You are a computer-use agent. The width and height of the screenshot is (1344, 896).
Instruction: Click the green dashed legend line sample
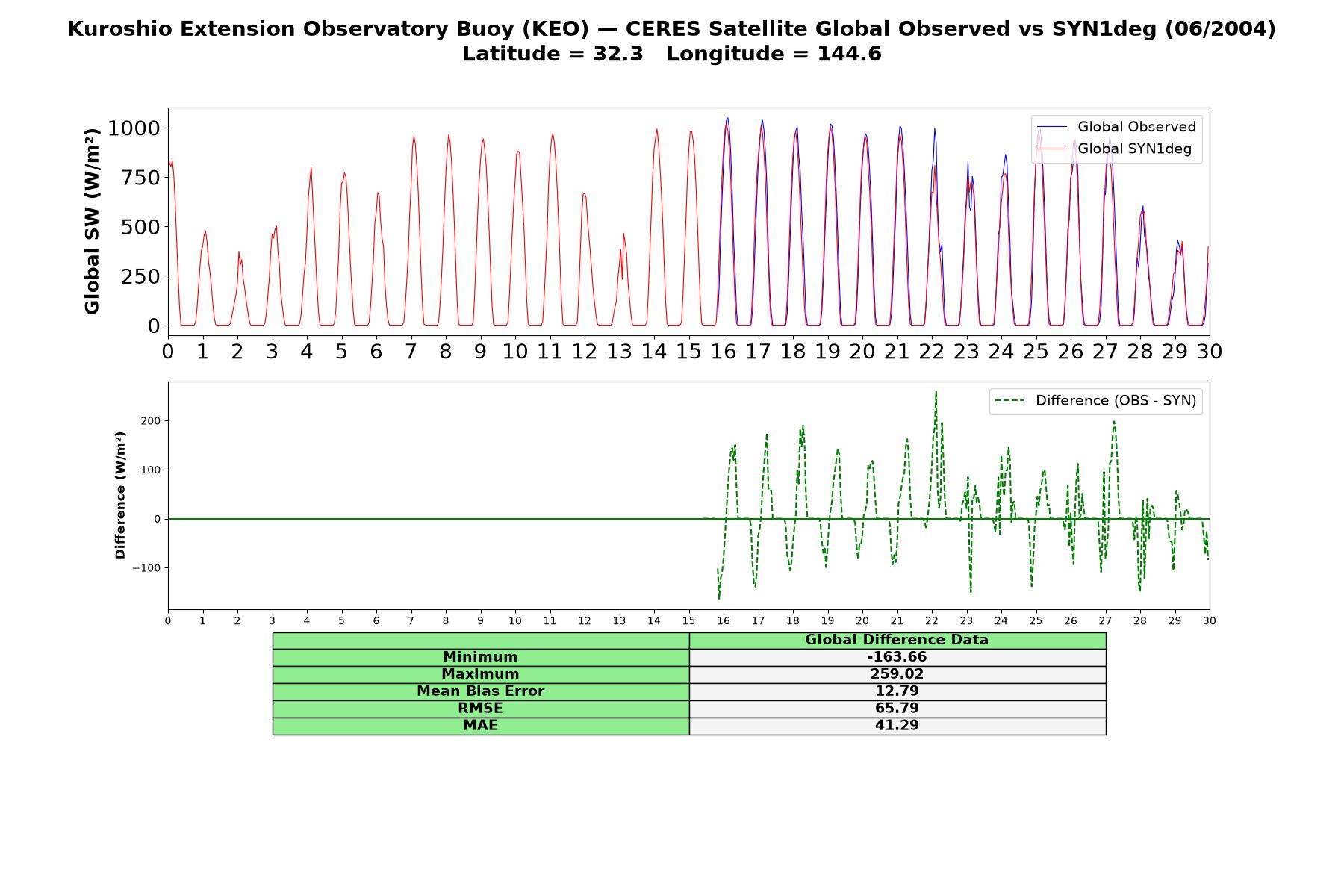(1010, 401)
